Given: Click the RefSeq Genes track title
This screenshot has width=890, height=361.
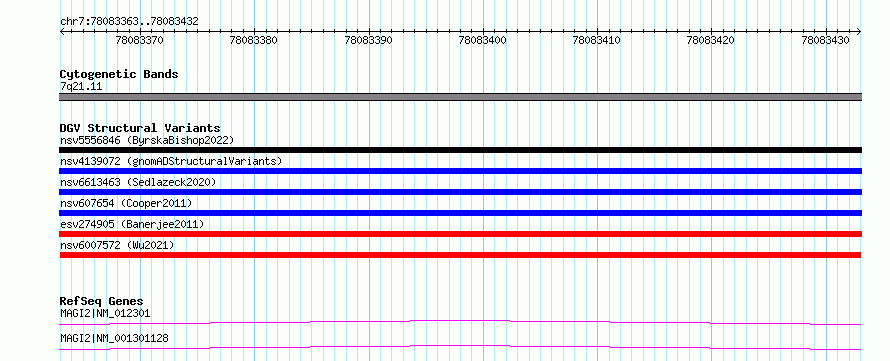Looking at the screenshot, I should pyautogui.click(x=102, y=301).
